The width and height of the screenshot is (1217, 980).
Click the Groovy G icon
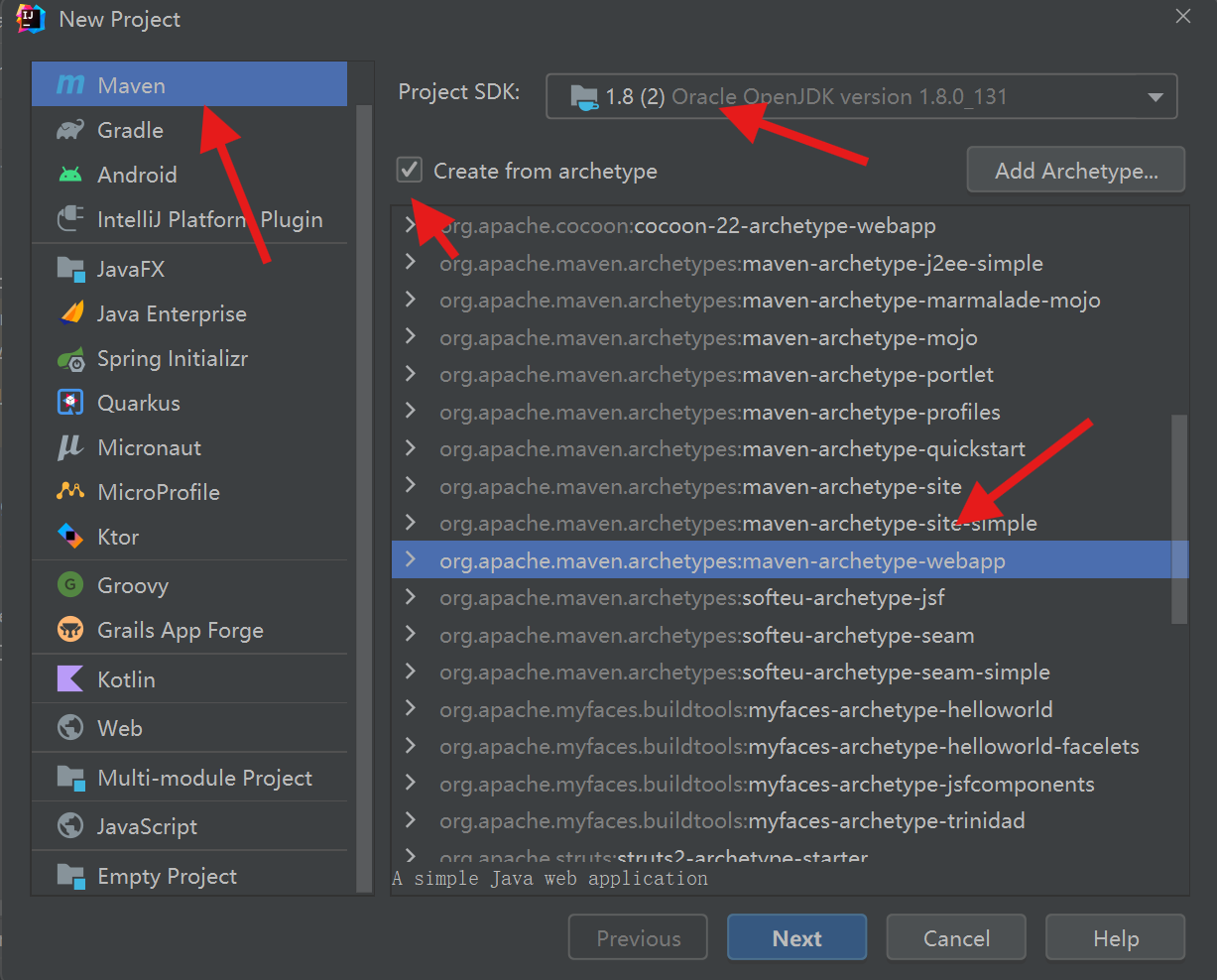tap(70, 585)
